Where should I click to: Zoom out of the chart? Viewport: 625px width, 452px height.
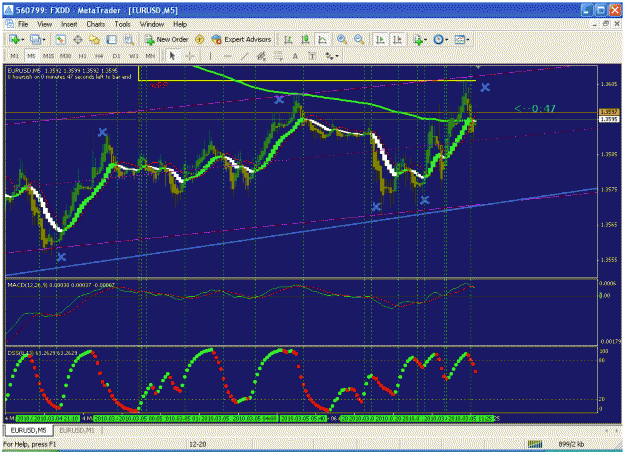[x=359, y=39]
